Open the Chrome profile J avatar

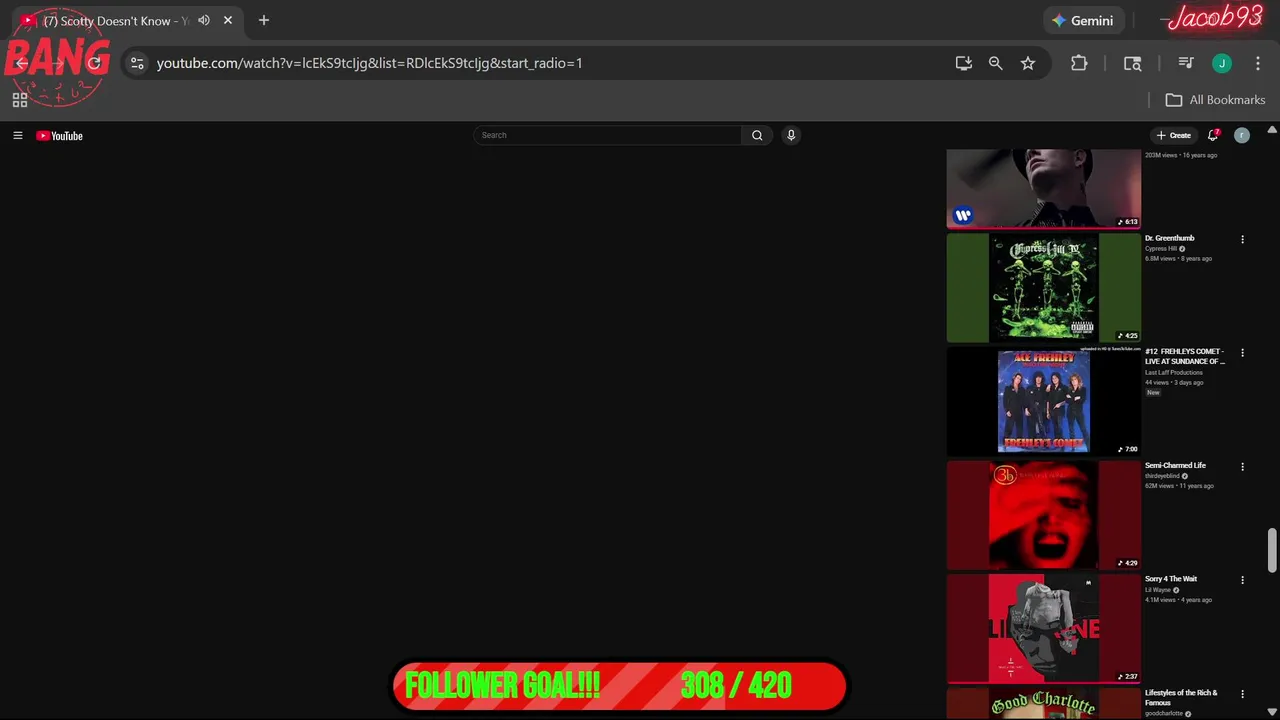coord(1221,63)
